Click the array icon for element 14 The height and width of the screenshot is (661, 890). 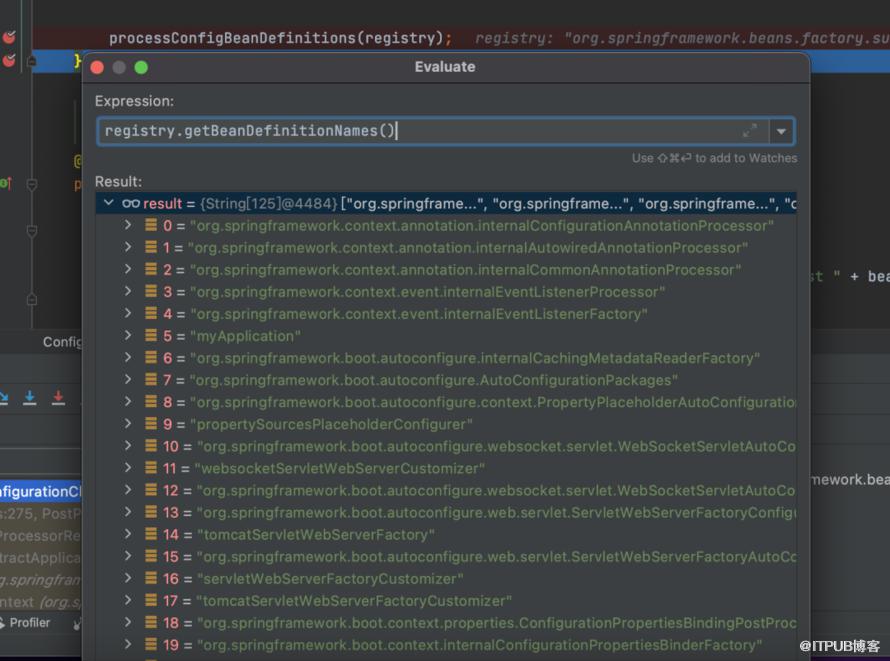[x=151, y=534]
